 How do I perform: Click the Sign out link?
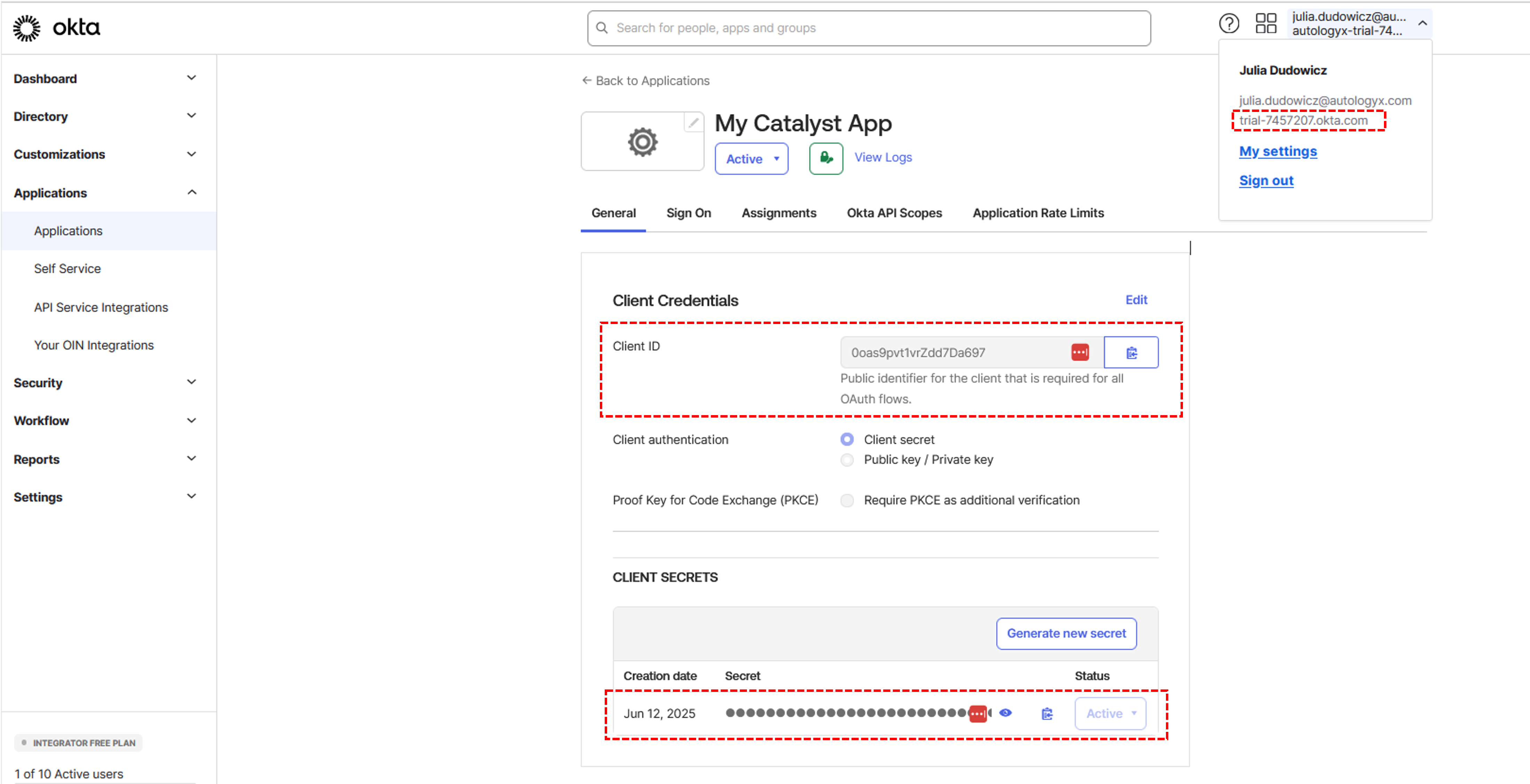[x=1266, y=180]
